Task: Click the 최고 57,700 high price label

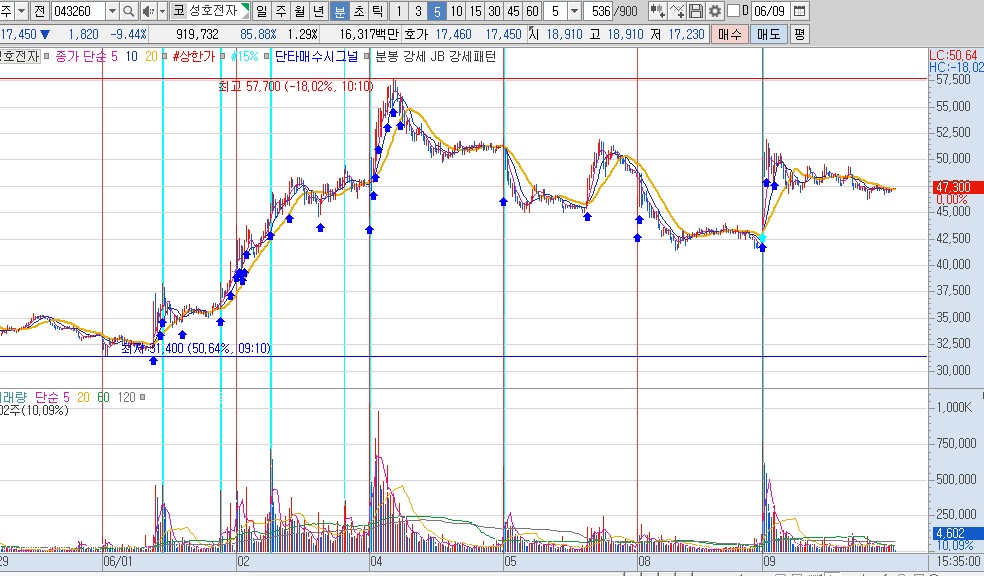Action: 296,86
